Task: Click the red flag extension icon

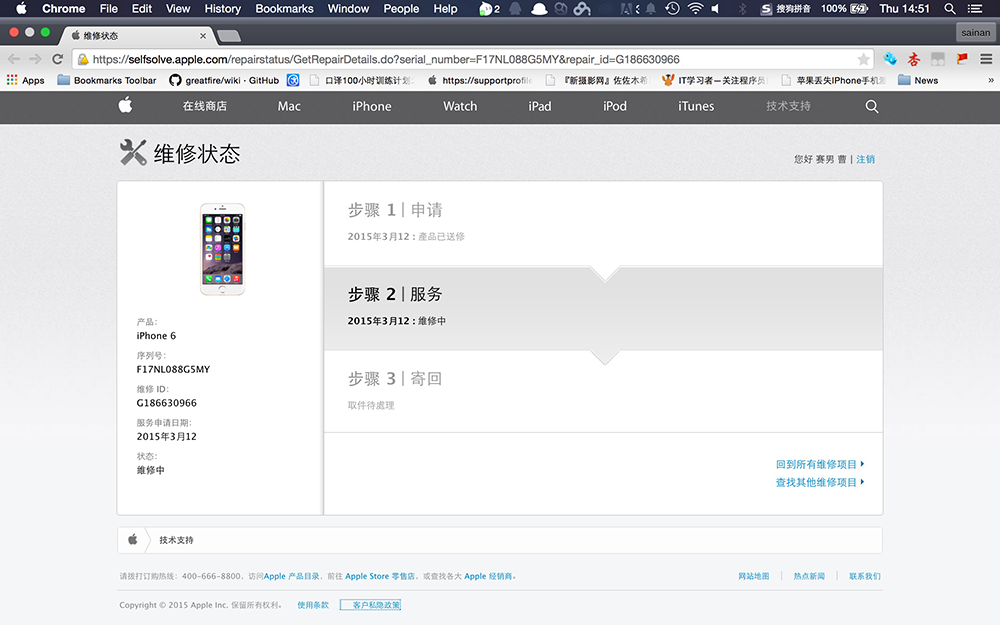Action: point(962,59)
